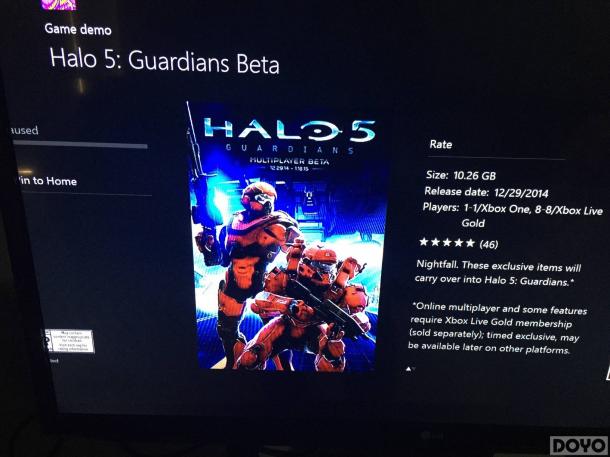Click the Nightfall exclusive items description

(498, 274)
